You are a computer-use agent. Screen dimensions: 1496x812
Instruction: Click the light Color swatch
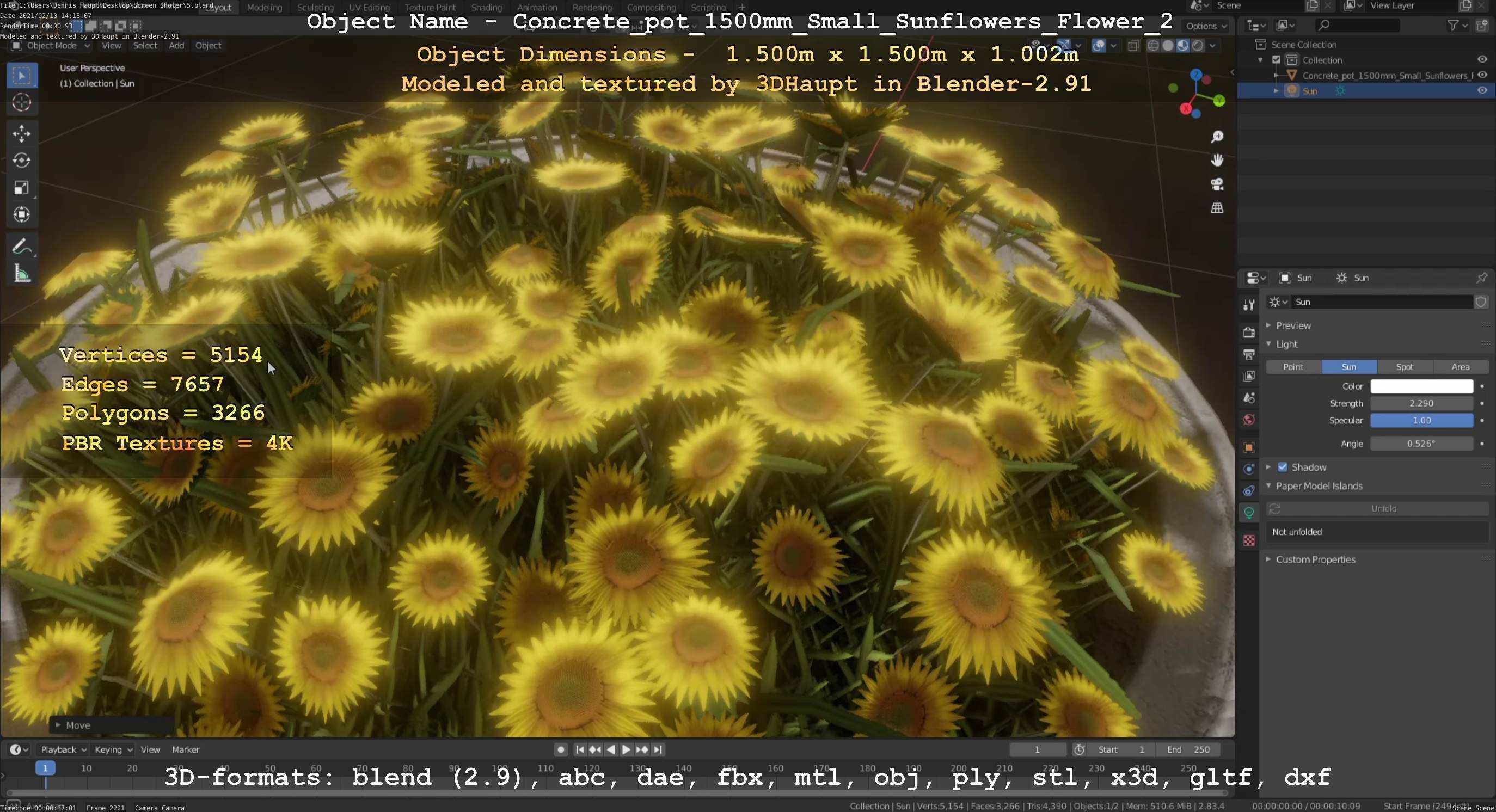click(1421, 386)
